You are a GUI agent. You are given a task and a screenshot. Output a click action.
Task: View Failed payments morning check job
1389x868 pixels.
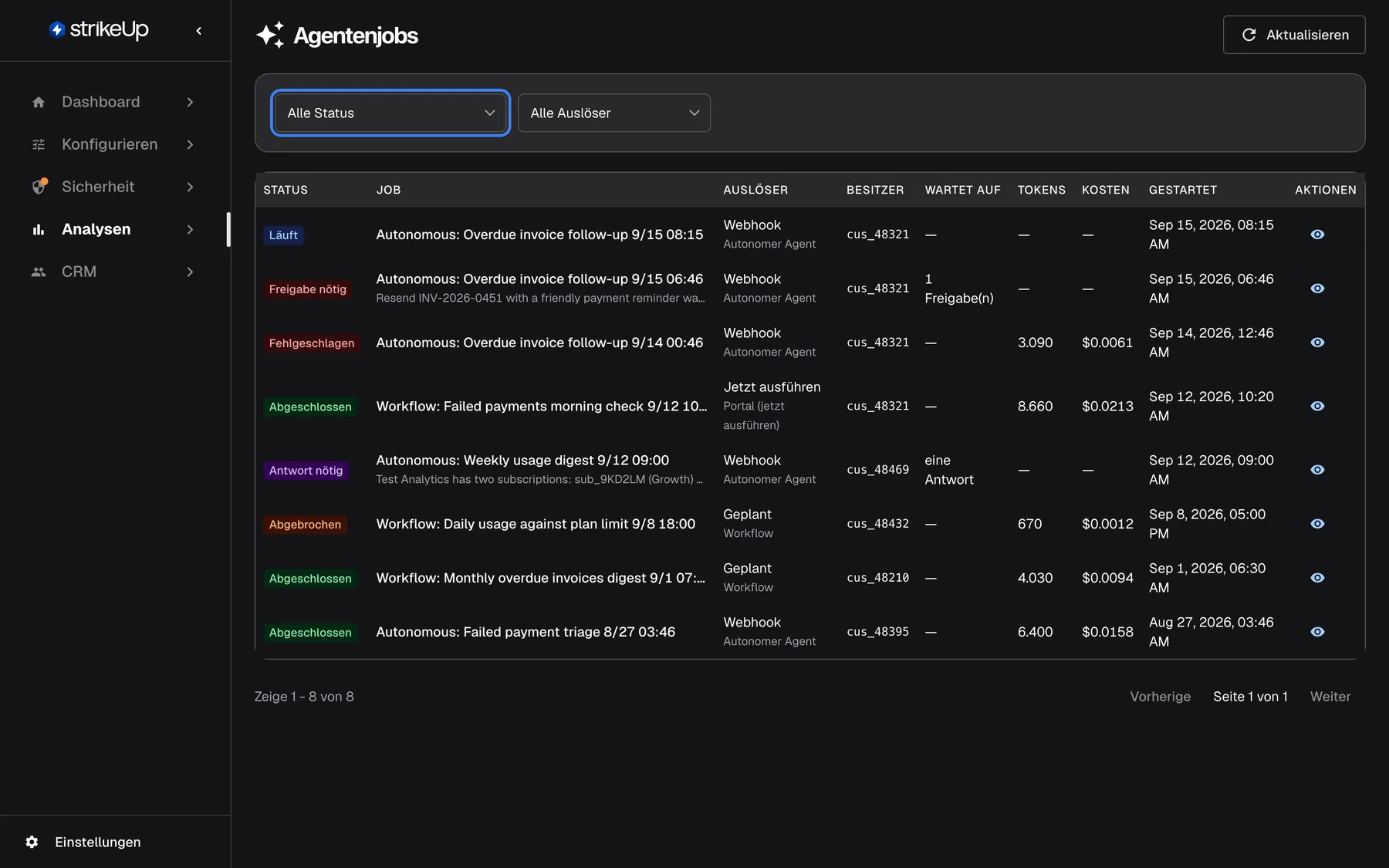pyautogui.click(x=1317, y=406)
